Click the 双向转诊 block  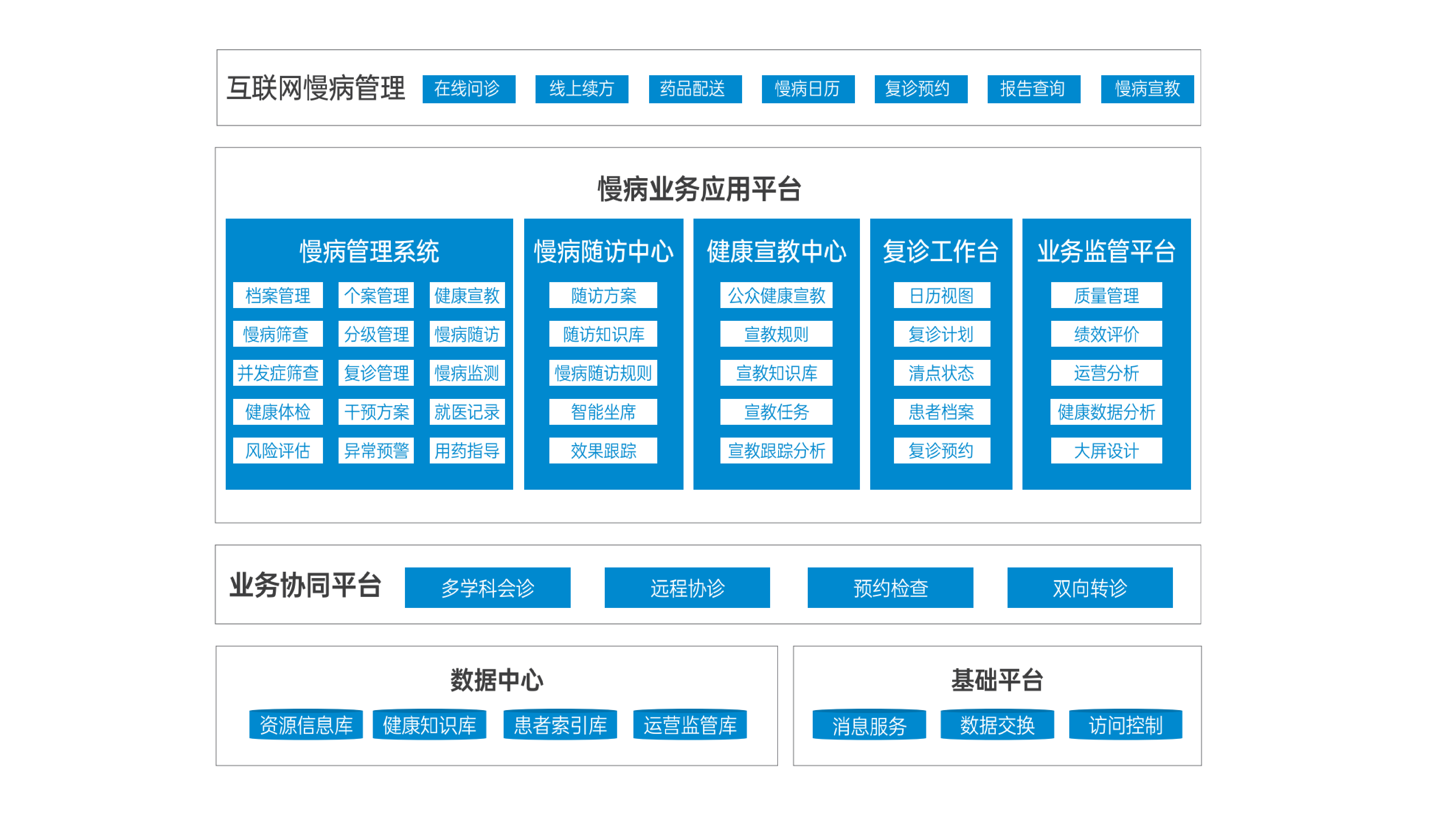pos(1090,587)
